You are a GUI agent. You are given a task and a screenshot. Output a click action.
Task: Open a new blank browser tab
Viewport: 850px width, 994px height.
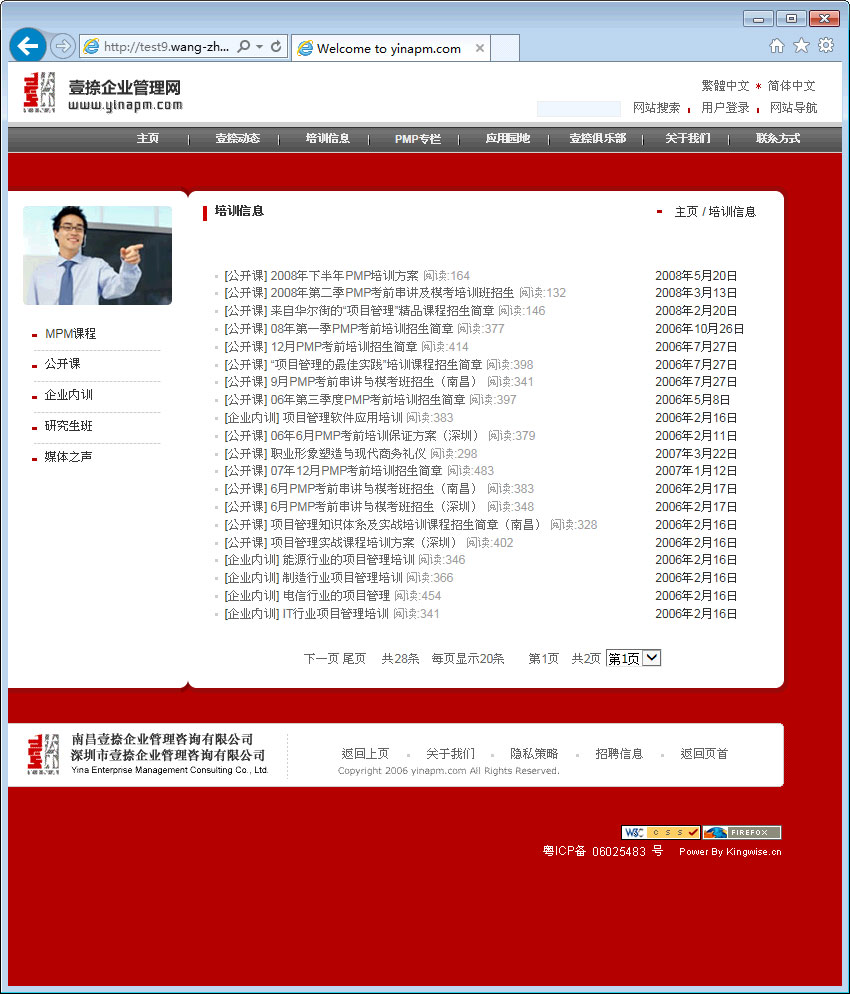click(505, 48)
